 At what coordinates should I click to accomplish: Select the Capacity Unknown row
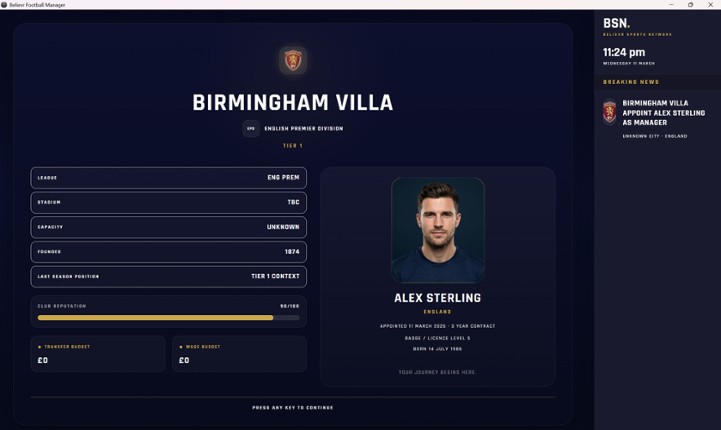168,227
